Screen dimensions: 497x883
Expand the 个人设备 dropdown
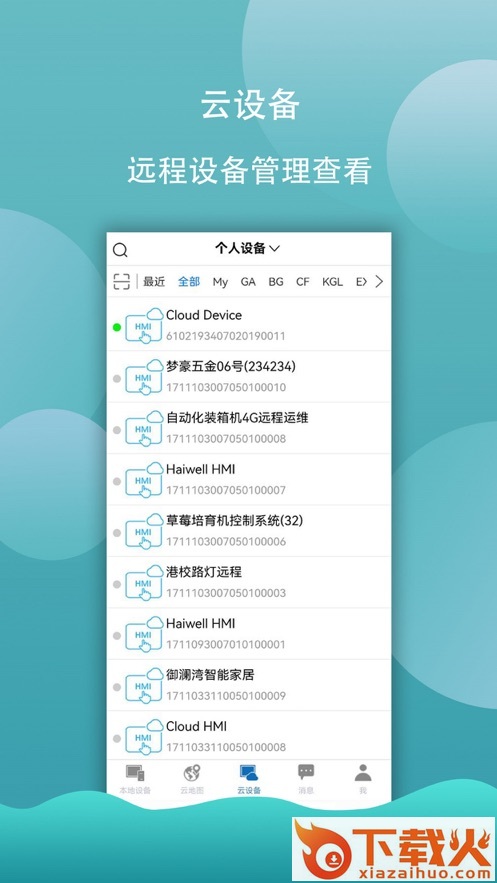247,248
